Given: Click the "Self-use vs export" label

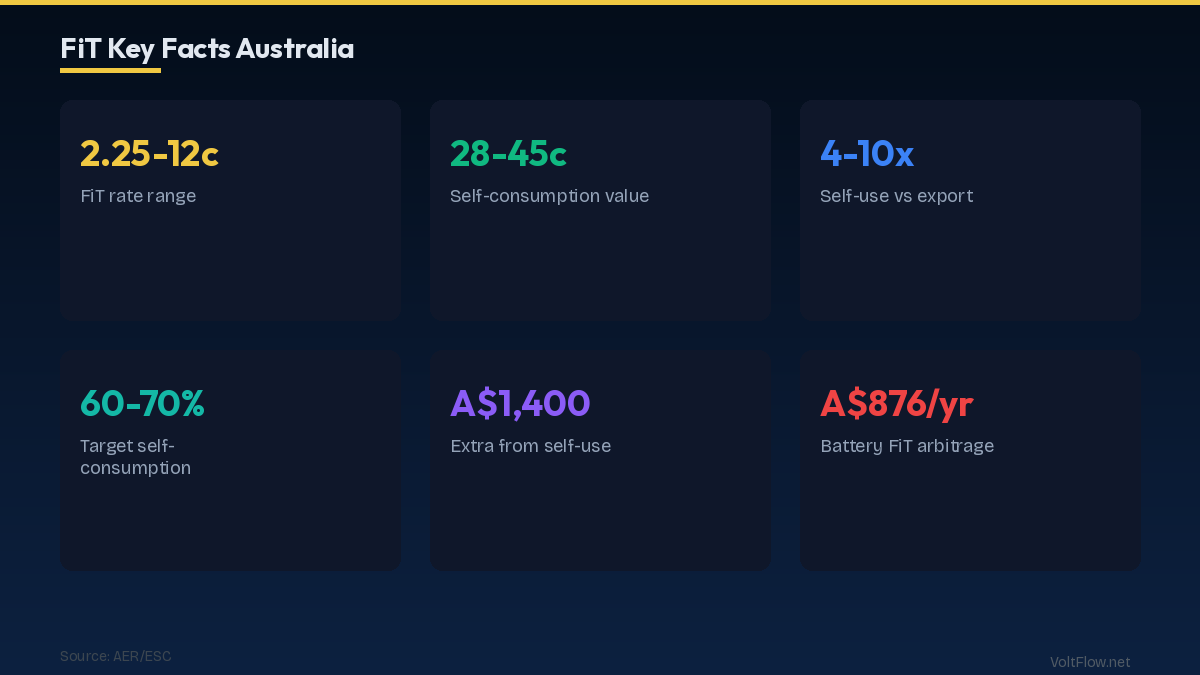Looking at the screenshot, I should [896, 196].
